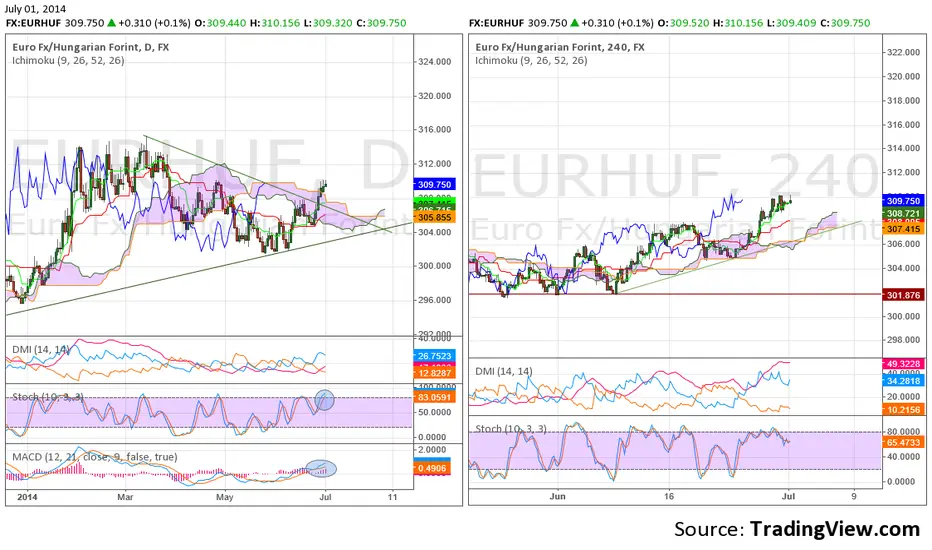Screen dimensions: 932x550
Task: Click the blue 34.2818 DMI value tag
Action: click(x=903, y=381)
